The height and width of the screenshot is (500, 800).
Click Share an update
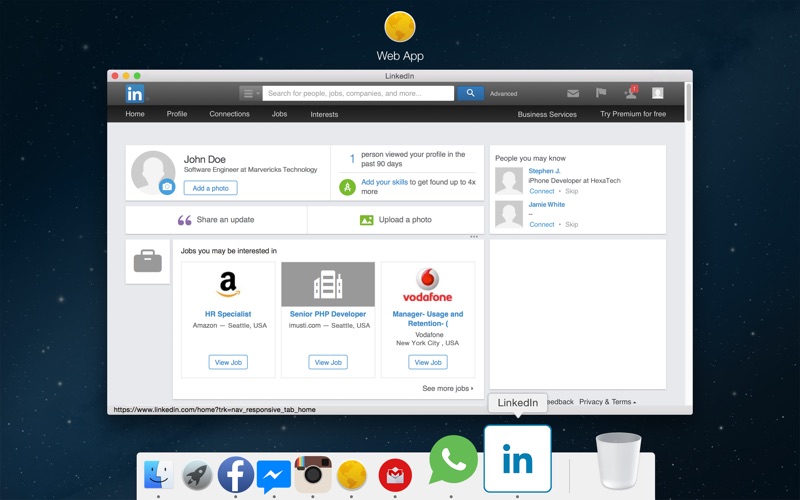pyautogui.click(x=225, y=220)
